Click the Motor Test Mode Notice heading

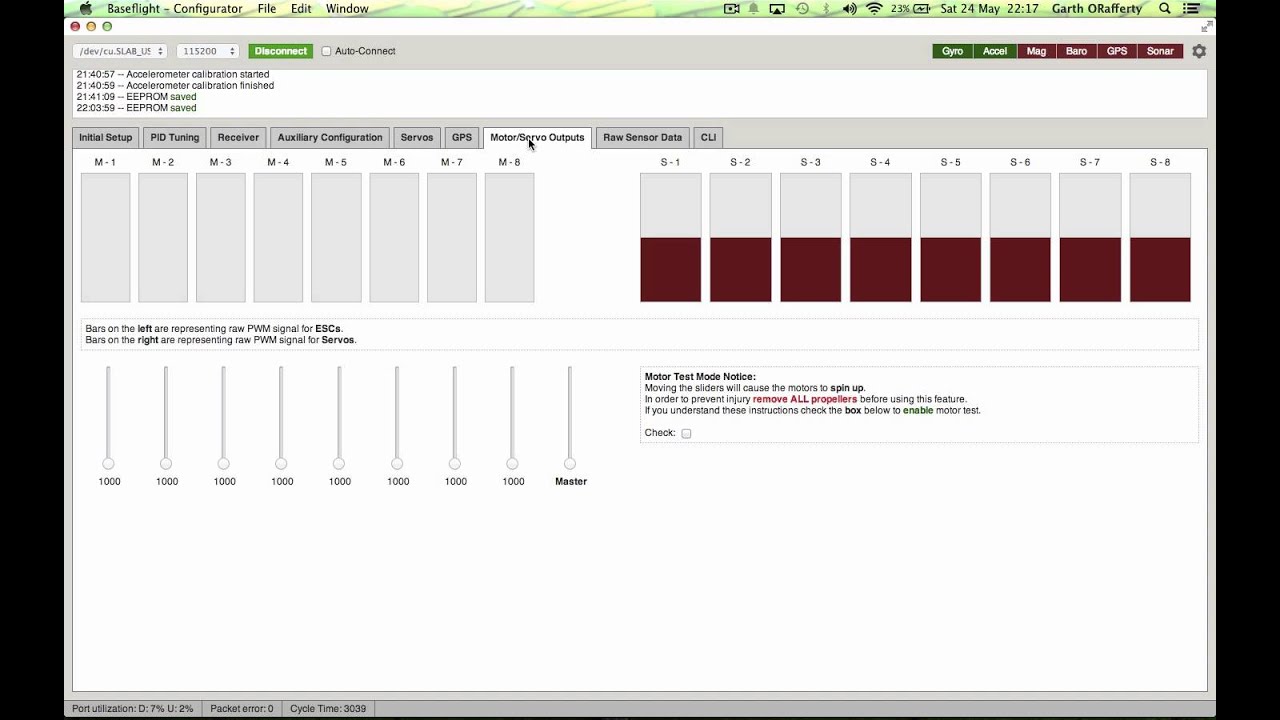[700, 377]
